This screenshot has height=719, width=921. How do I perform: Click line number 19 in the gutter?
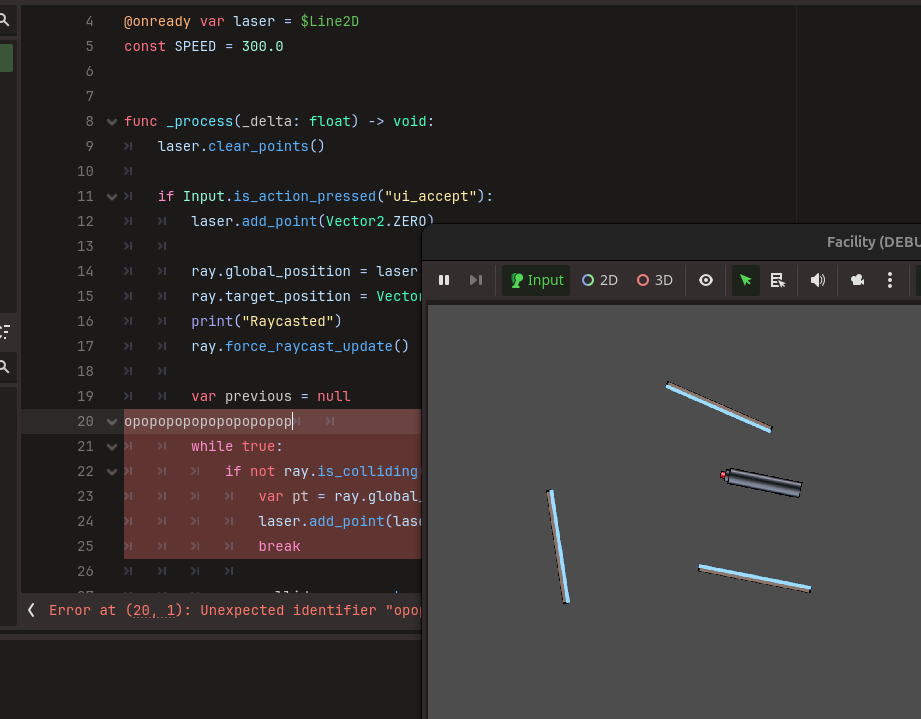[85, 396]
